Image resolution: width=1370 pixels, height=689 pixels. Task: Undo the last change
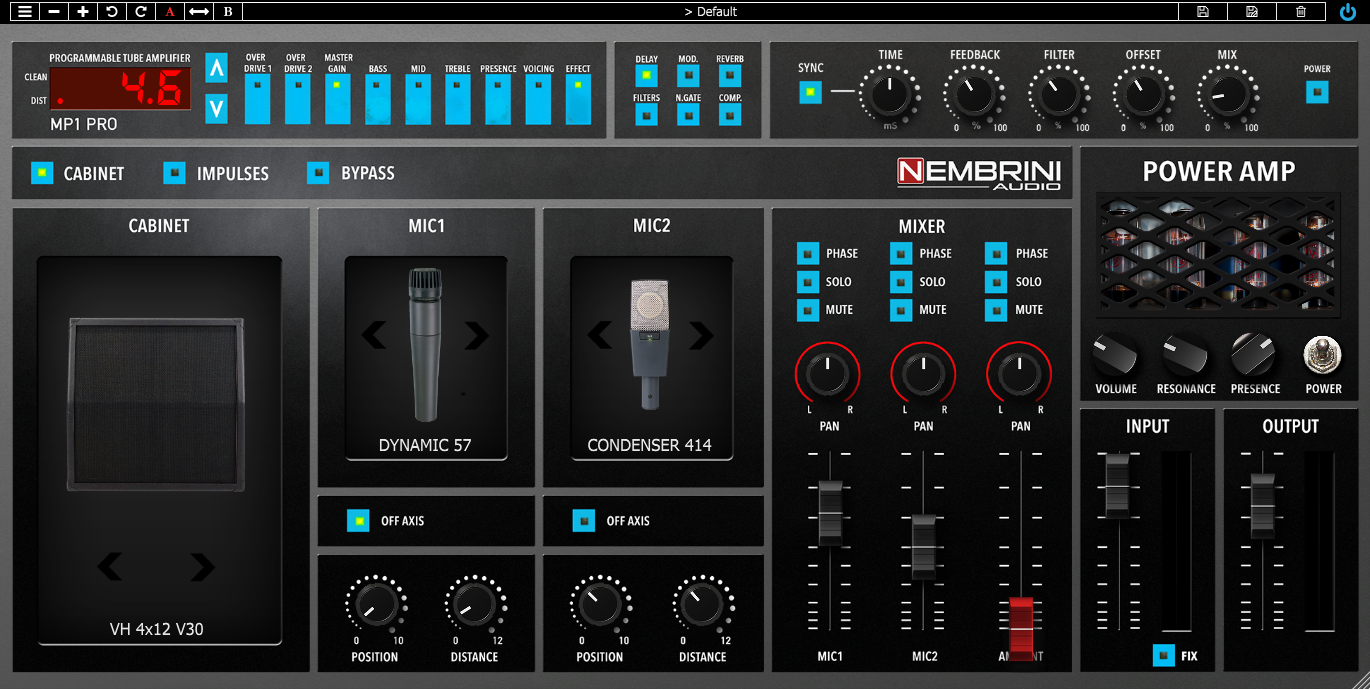click(110, 12)
